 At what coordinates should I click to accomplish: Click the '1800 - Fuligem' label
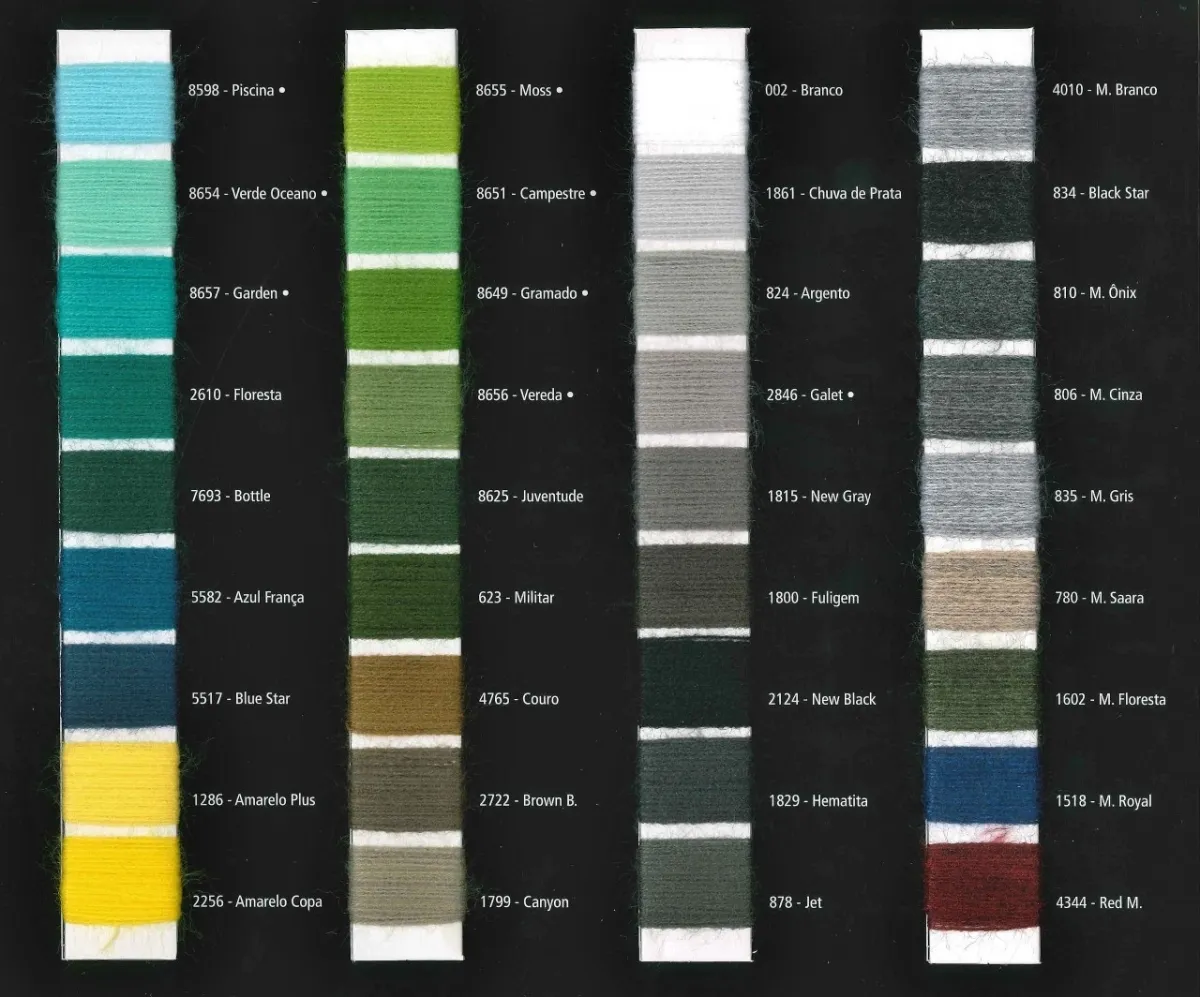tap(813, 597)
